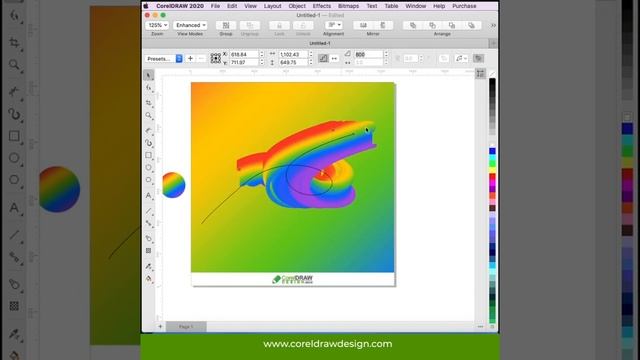Switch to the Untitled-1 document tab

(320, 43)
